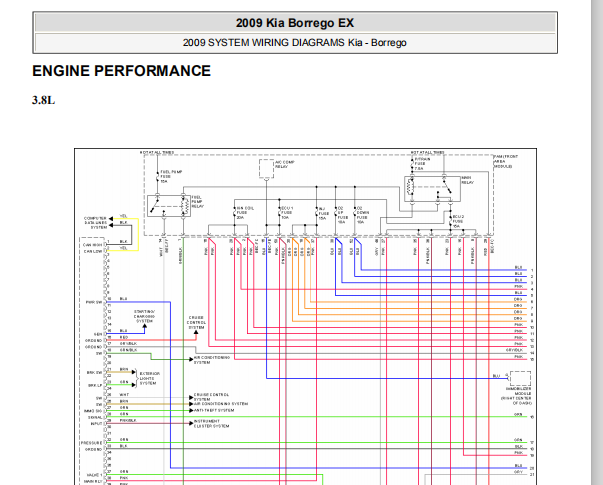Click the "O2 DOWN FUSE" label
This screenshot has height=485, width=603.
click(x=363, y=215)
